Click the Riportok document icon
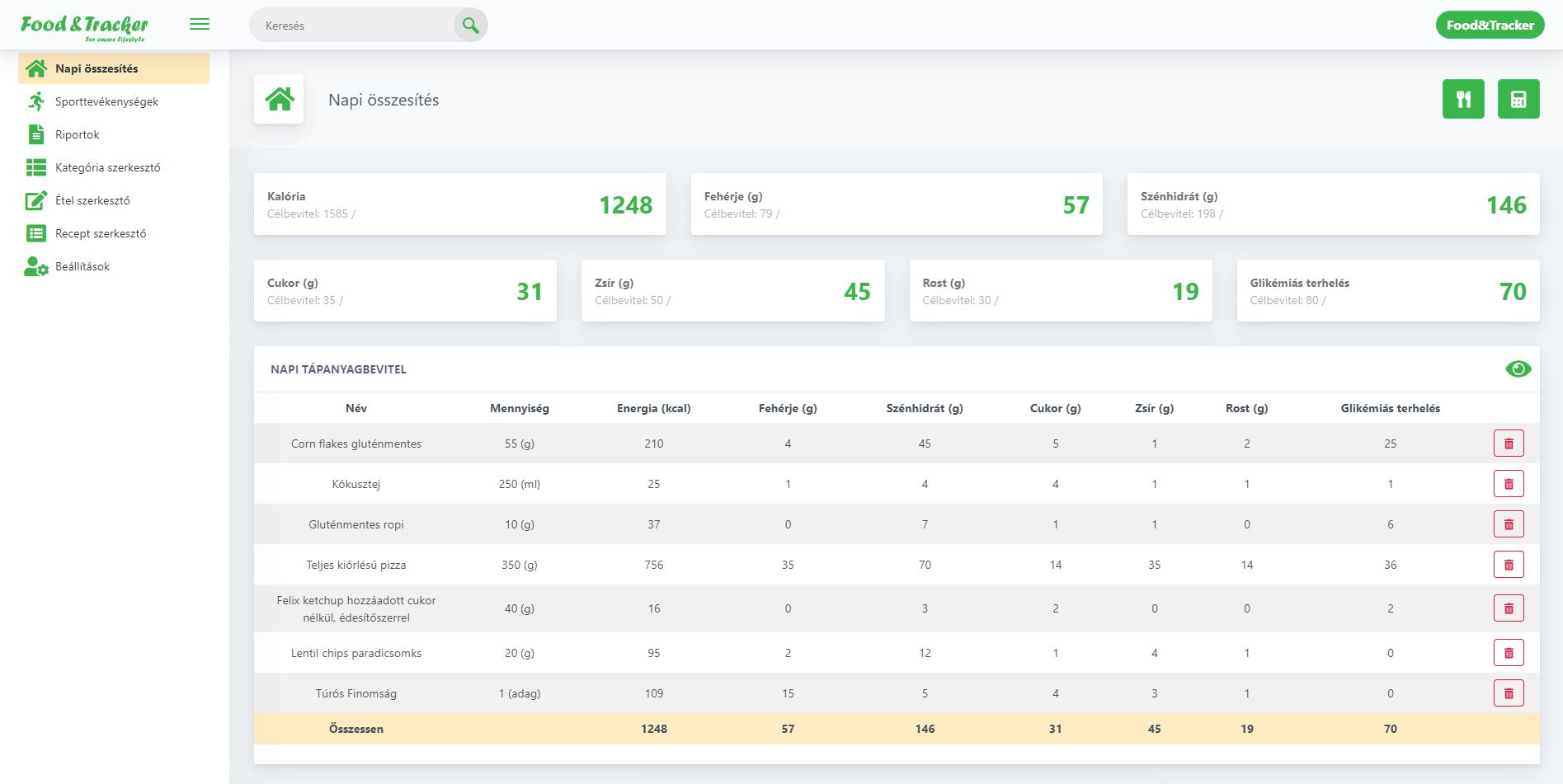 coord(36,134)
